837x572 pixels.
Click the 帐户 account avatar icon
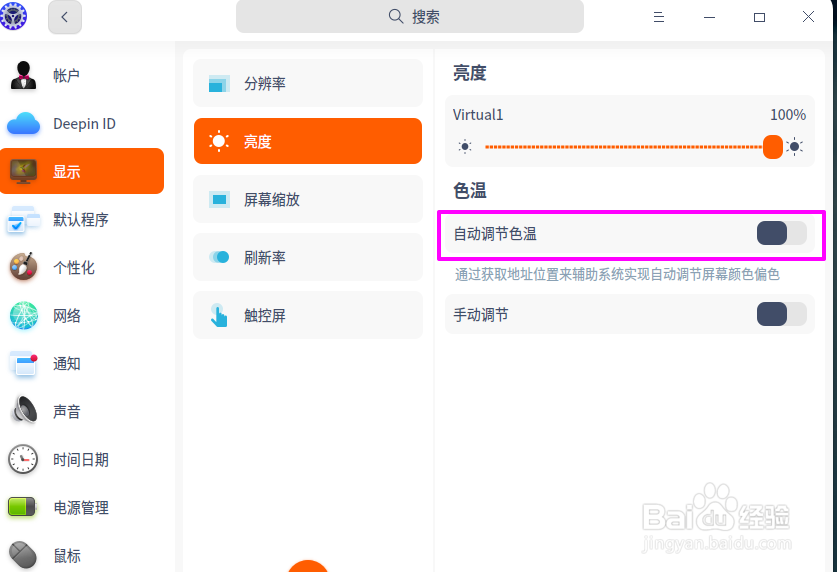coord(23,75)
